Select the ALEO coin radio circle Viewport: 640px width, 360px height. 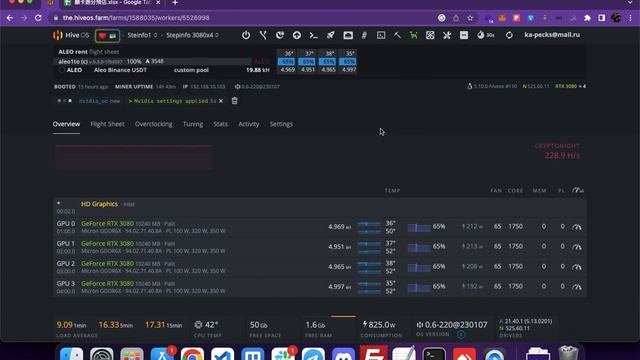click(62, 70)
